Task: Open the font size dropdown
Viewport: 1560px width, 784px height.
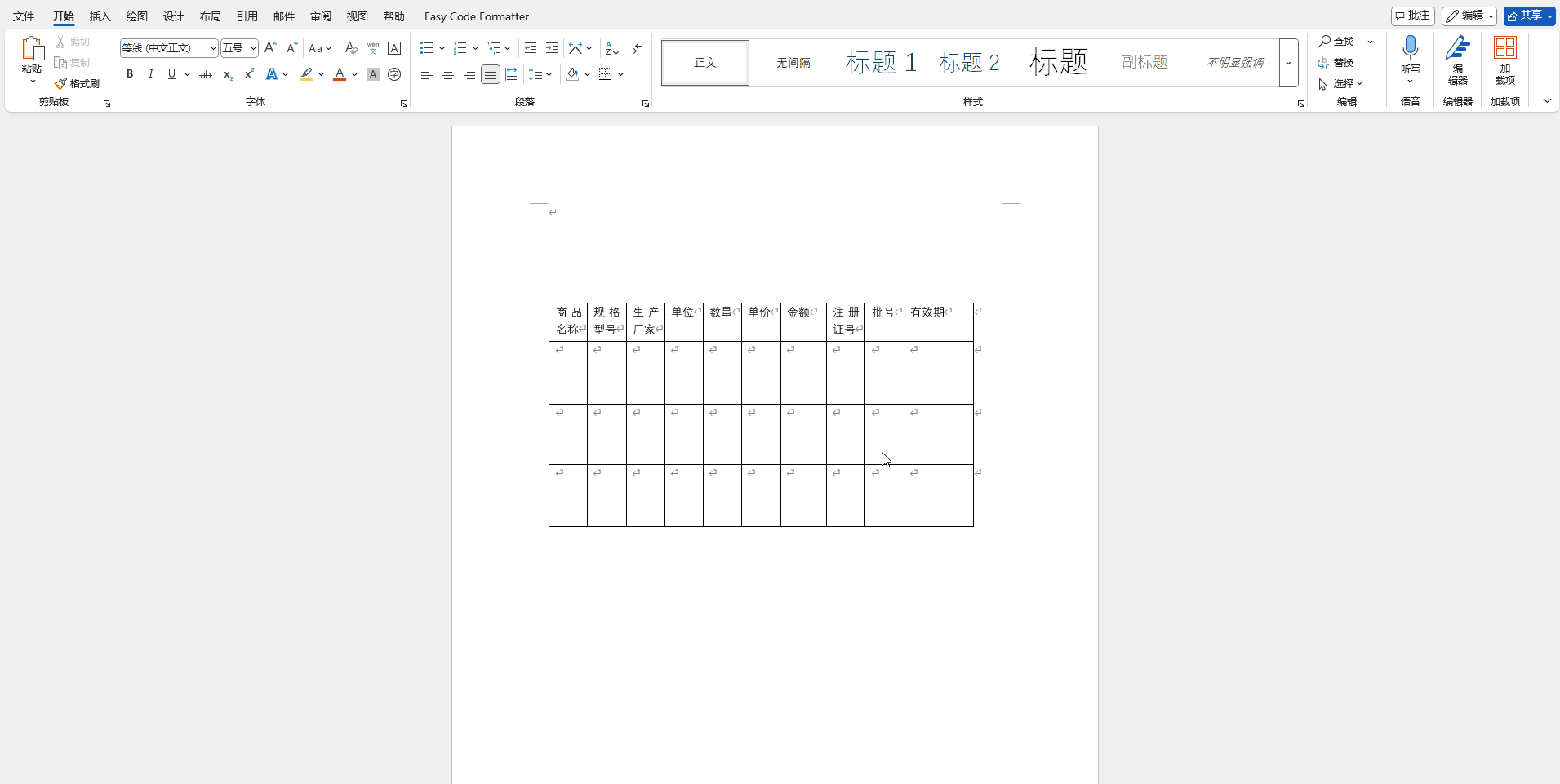Action: pos(253,48)
